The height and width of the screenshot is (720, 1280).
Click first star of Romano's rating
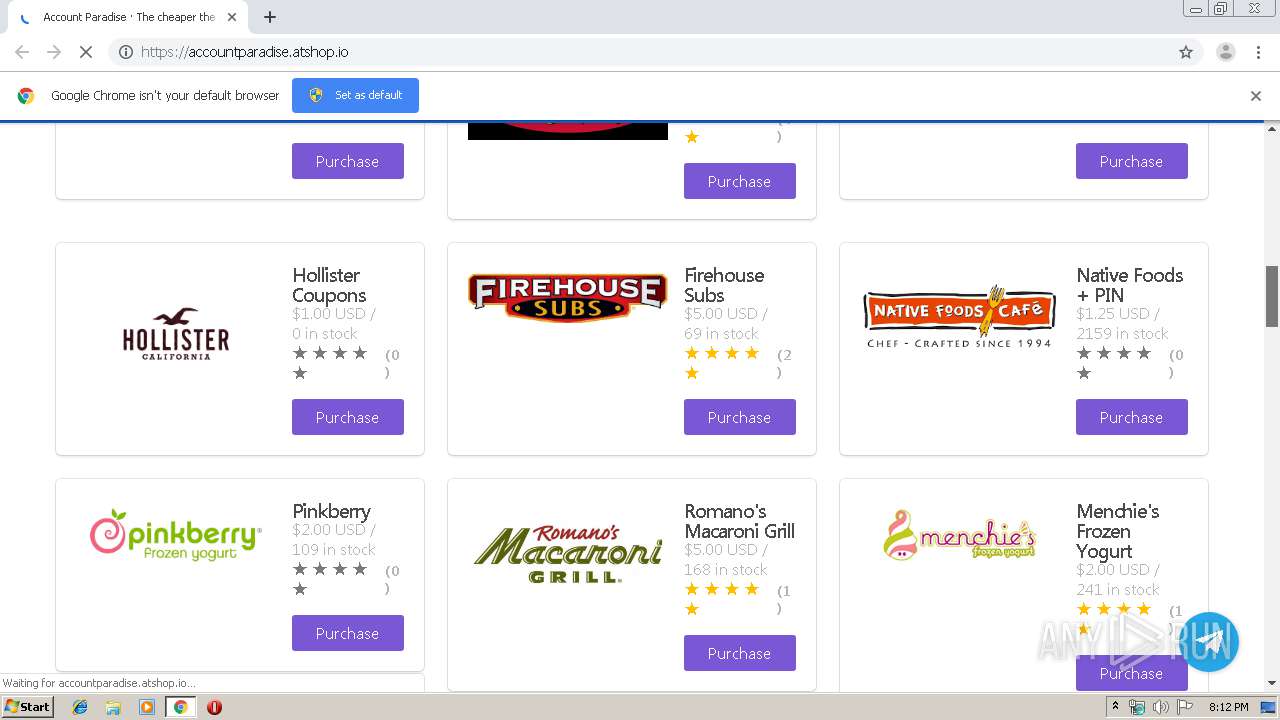coord(692,589)
